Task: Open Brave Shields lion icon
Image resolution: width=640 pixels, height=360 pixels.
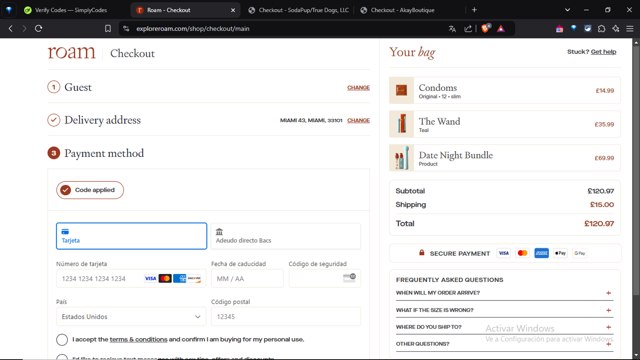Action: tap(485, 28)
